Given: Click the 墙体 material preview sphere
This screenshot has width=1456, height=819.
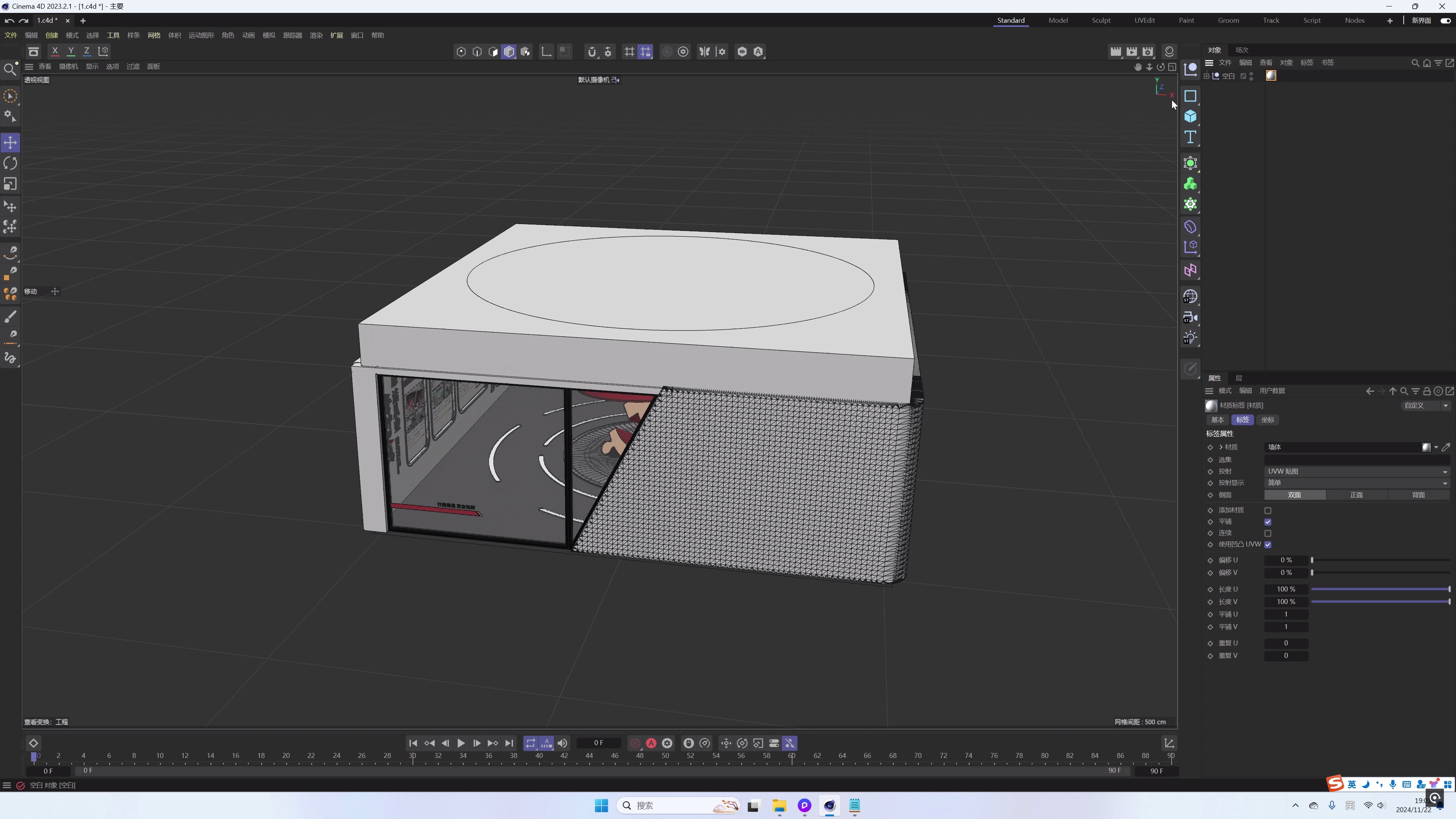Looking at the screenshot, I should tap(1426, 447).
